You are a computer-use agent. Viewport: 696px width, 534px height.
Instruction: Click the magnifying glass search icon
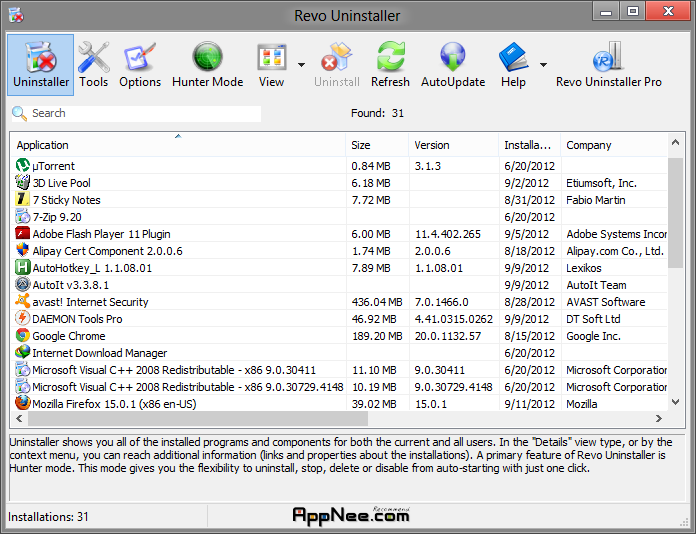click(19, 113)
